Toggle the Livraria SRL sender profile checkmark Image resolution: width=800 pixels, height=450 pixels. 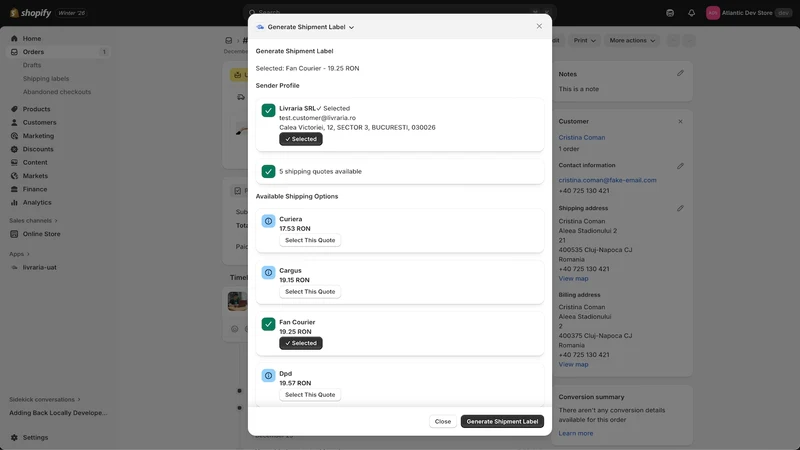pos(268,110)
